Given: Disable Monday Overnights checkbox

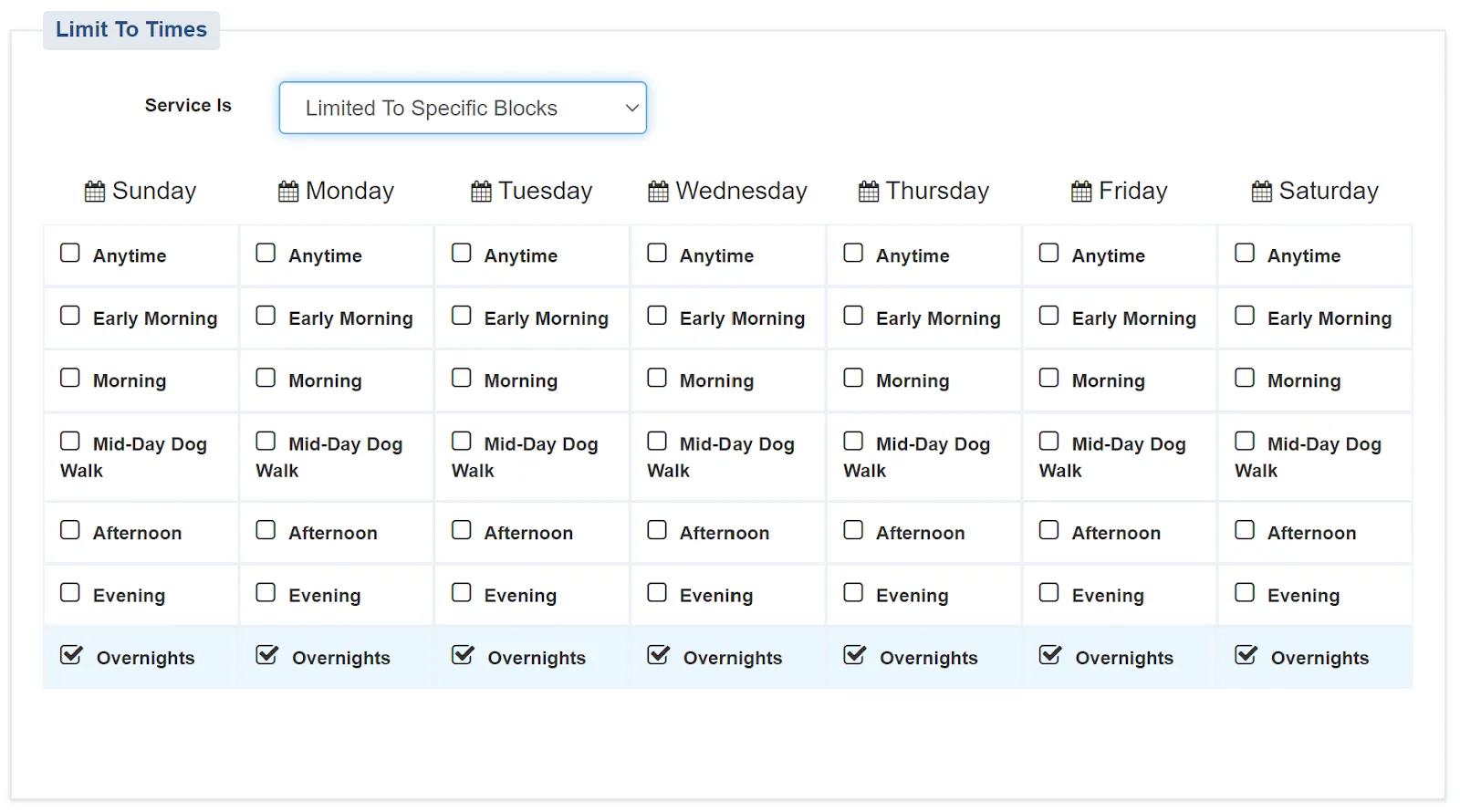Looking at the screenshot, I should [266, 655].
